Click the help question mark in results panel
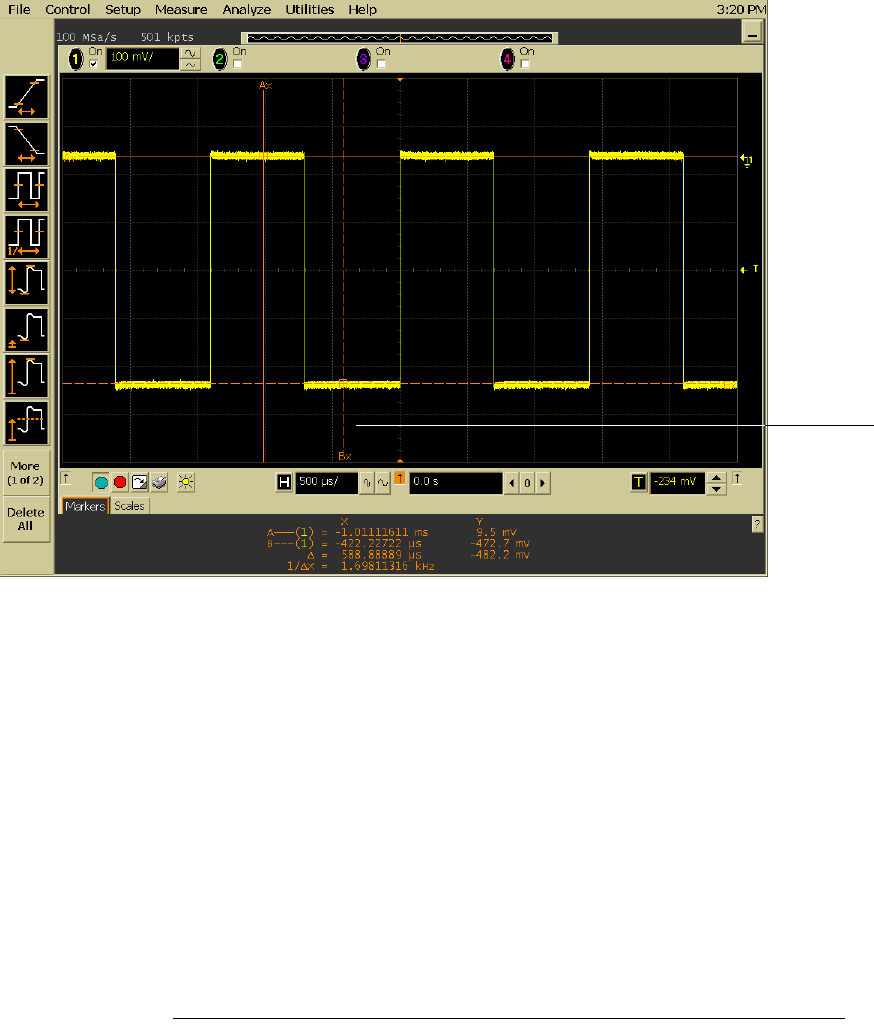 757,524
